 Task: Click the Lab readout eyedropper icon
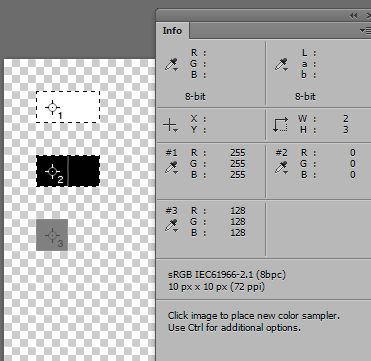click(x=282, y=64)
